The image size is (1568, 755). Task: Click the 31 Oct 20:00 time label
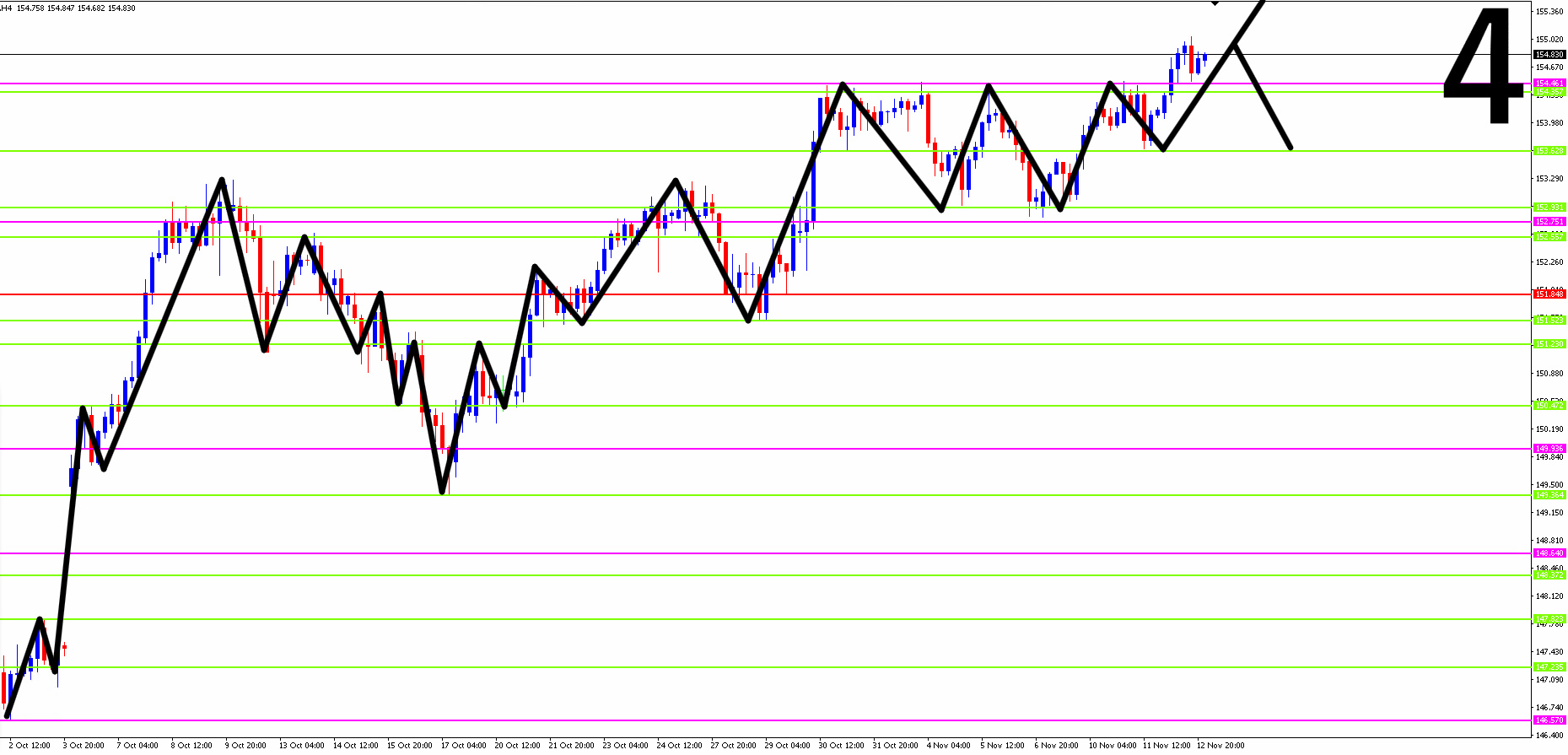click(895, 746)
